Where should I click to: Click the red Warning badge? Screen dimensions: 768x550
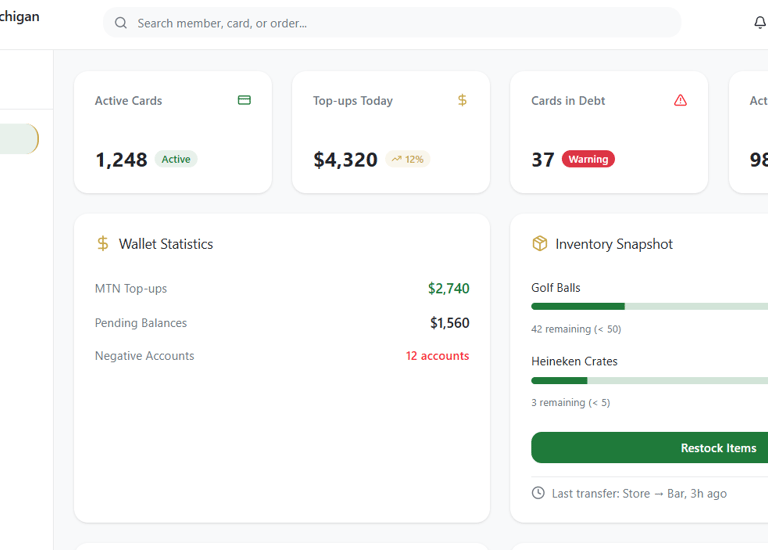pos(588,159)
